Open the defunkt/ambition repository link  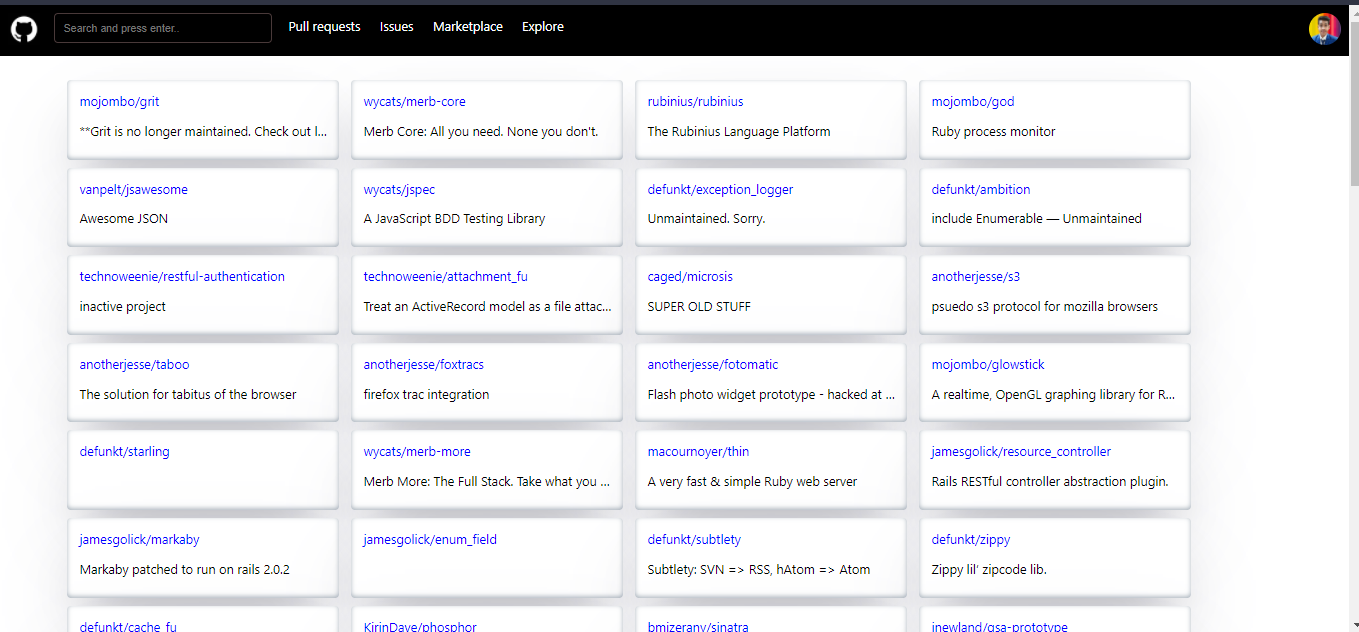click(x=981, y=190)
